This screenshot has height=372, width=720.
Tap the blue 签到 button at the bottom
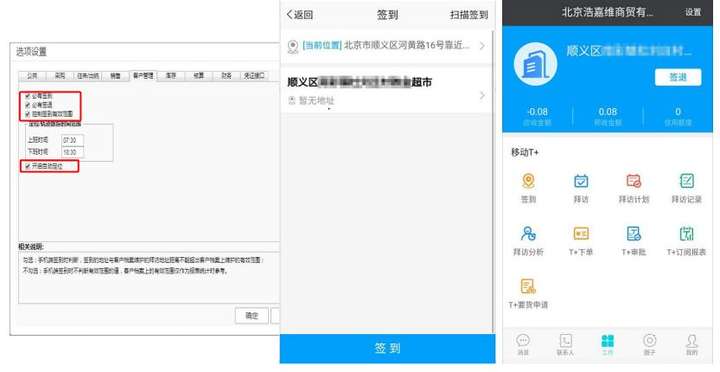tap(388, 349)
